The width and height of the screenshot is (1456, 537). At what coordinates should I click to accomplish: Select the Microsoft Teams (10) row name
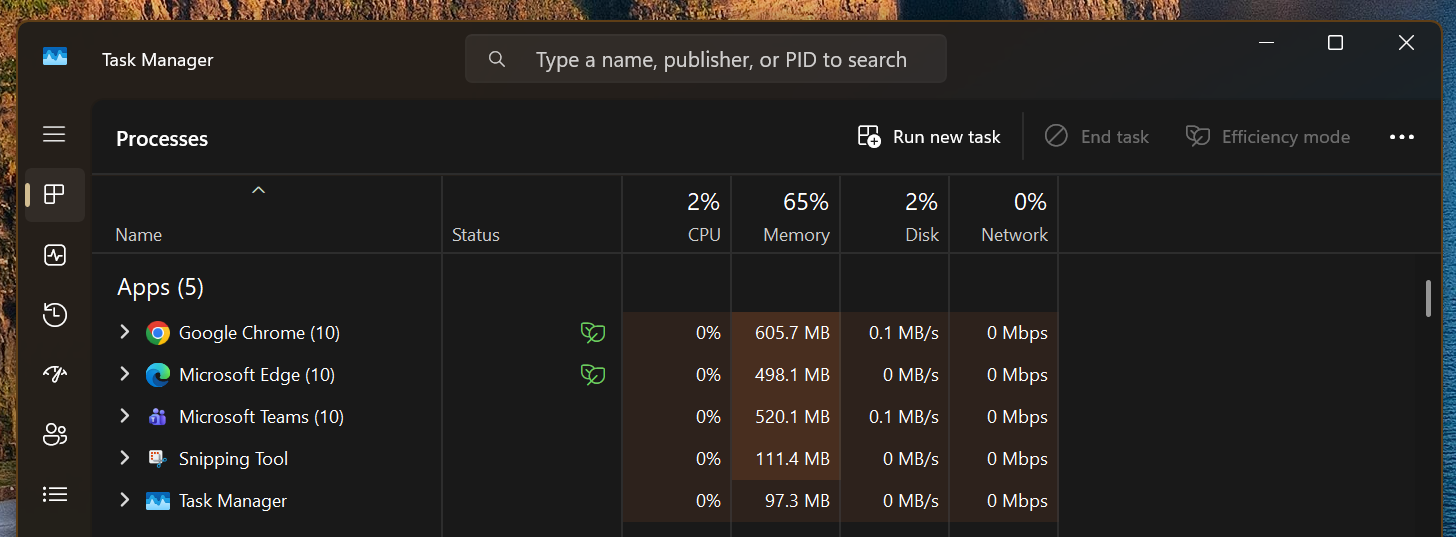pos(261,417)
